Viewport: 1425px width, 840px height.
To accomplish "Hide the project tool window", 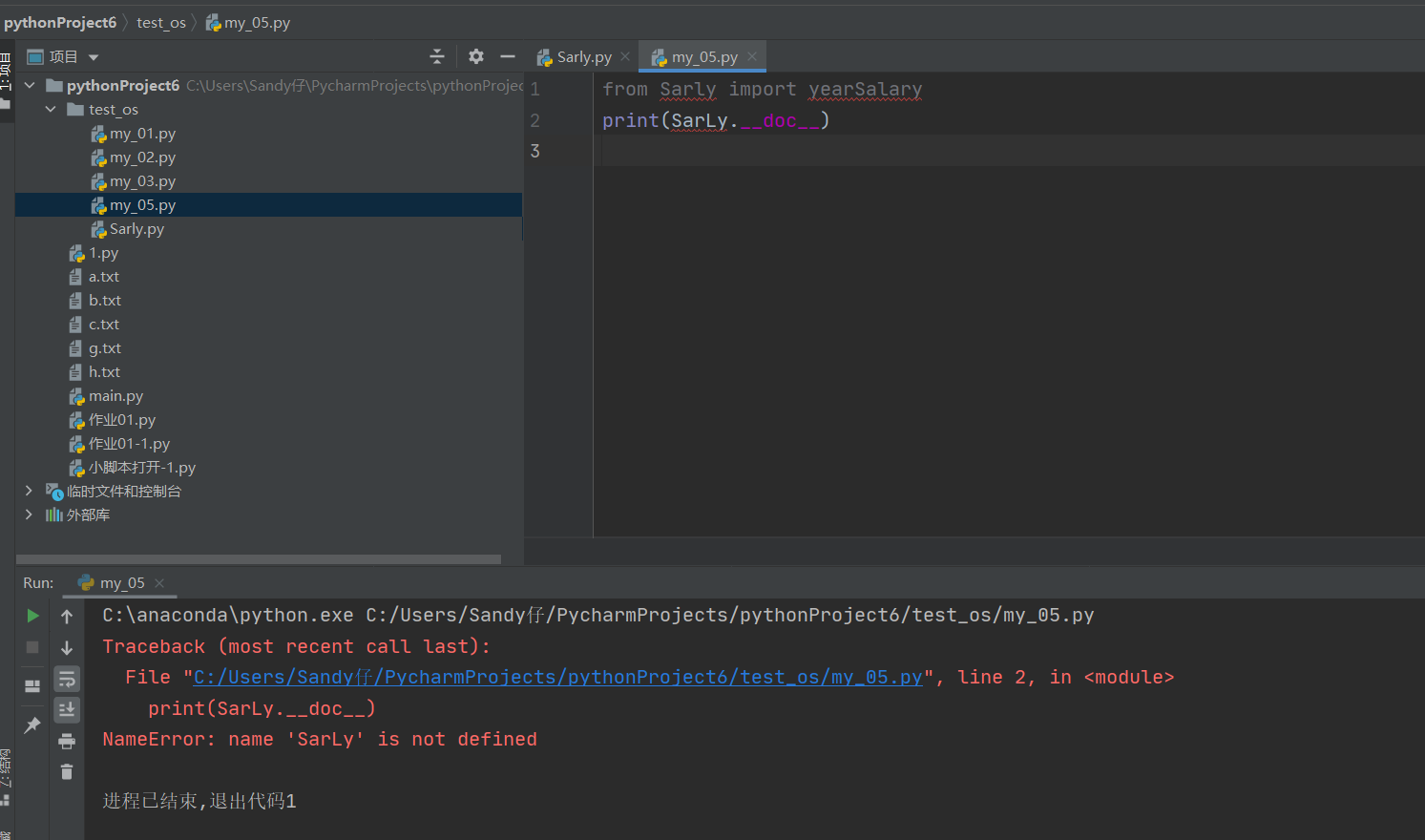I will coord(508,56).
